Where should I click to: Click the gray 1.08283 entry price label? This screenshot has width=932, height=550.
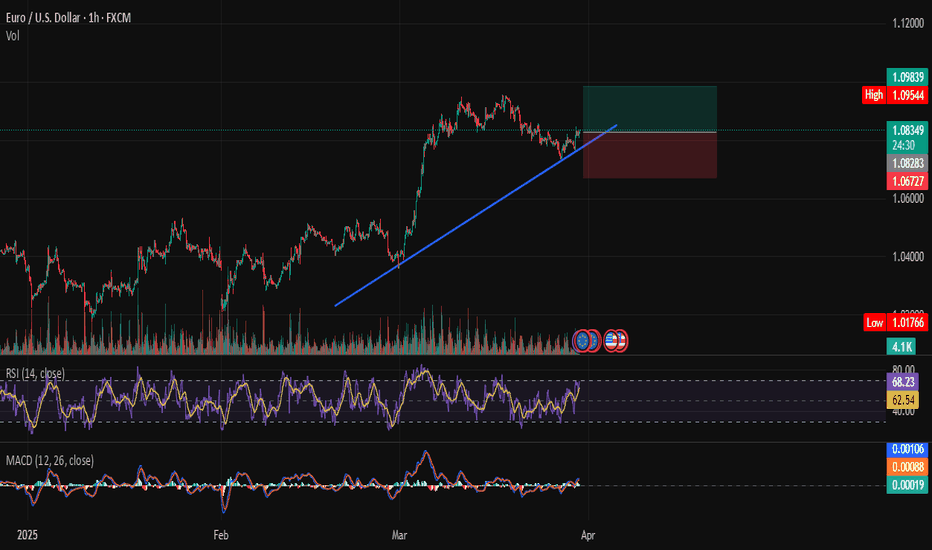tap(907, 163)
